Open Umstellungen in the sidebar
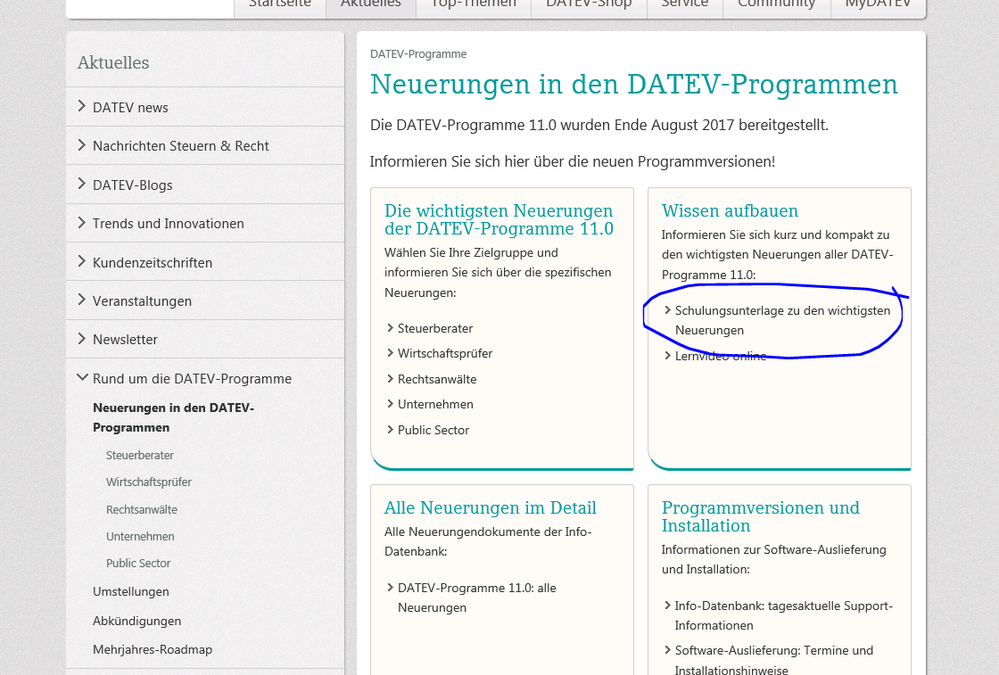999x675 pixels. (x=131, y=591)
